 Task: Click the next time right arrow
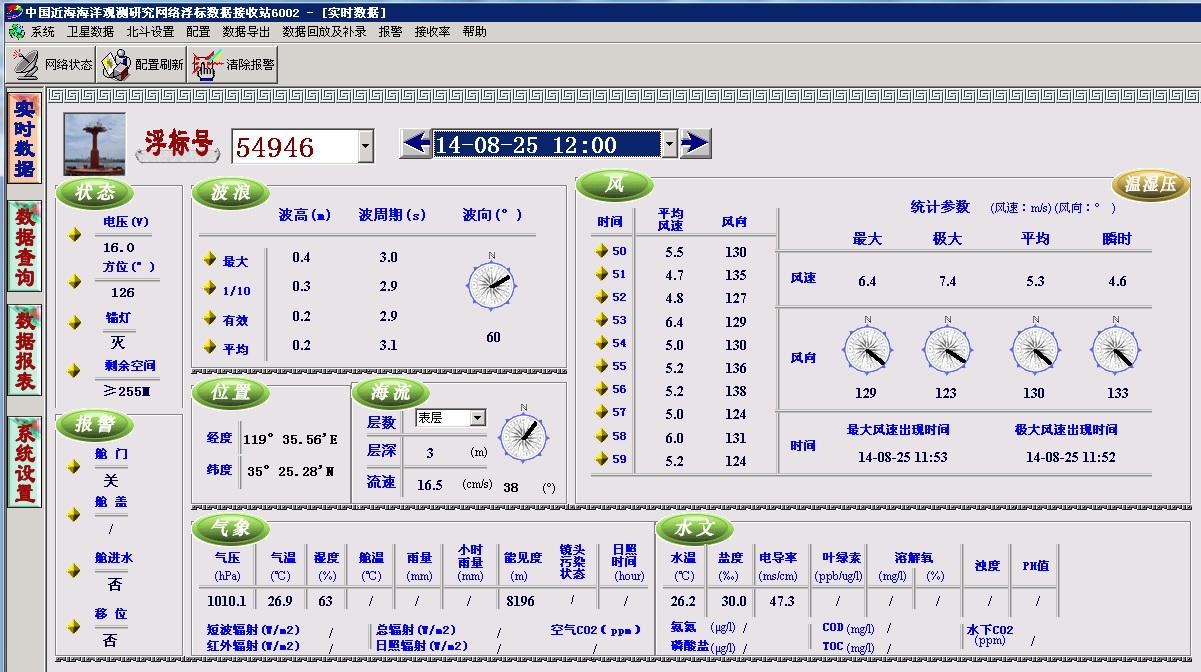pos(695,144)
